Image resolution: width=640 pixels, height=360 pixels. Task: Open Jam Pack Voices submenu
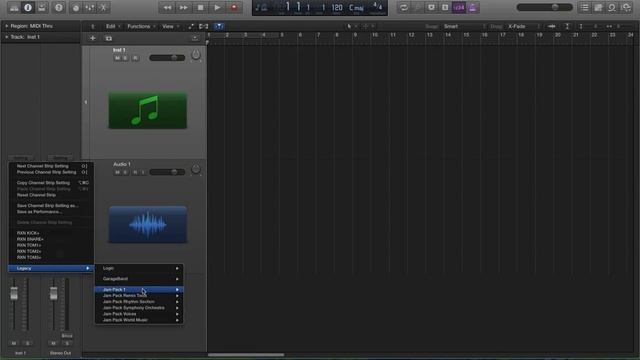(x=139, y=314)
